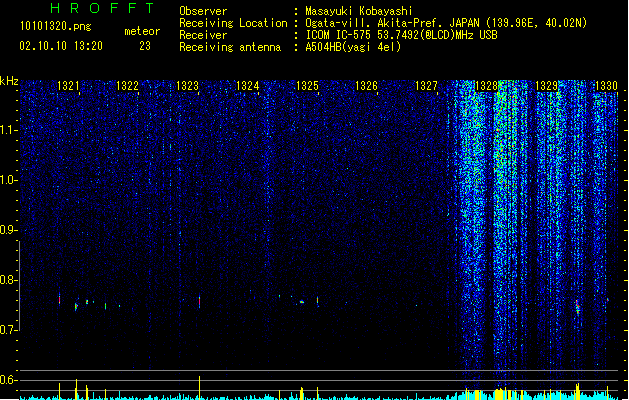Click the 1327 time marker
The width and height of the screenshot is (629, 400).
coord(426,85)
